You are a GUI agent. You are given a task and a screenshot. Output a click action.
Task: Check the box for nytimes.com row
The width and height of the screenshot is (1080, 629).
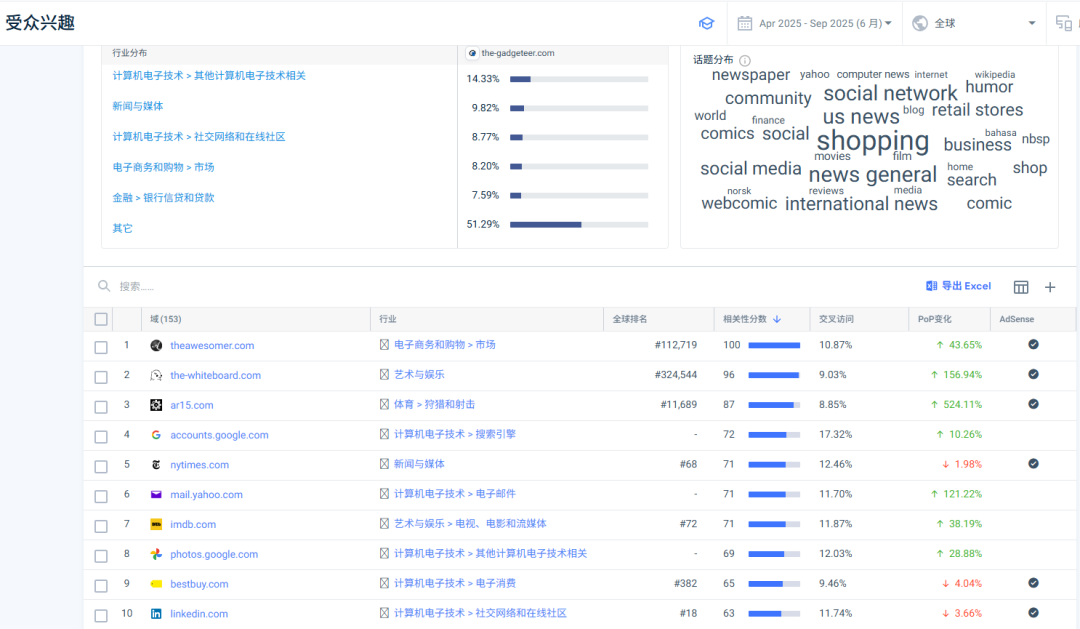(x=101, y=466)
